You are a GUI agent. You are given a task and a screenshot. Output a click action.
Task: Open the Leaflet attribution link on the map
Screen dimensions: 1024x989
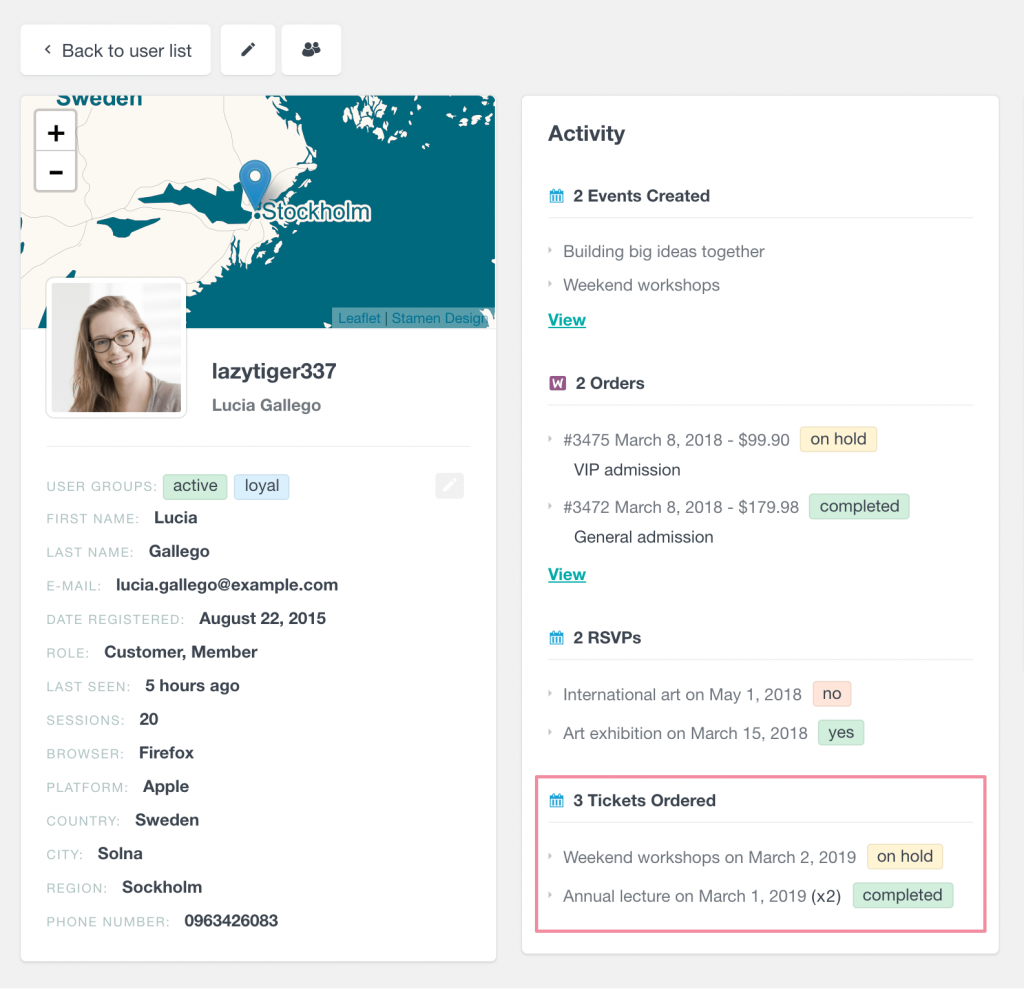pos(358,318)
